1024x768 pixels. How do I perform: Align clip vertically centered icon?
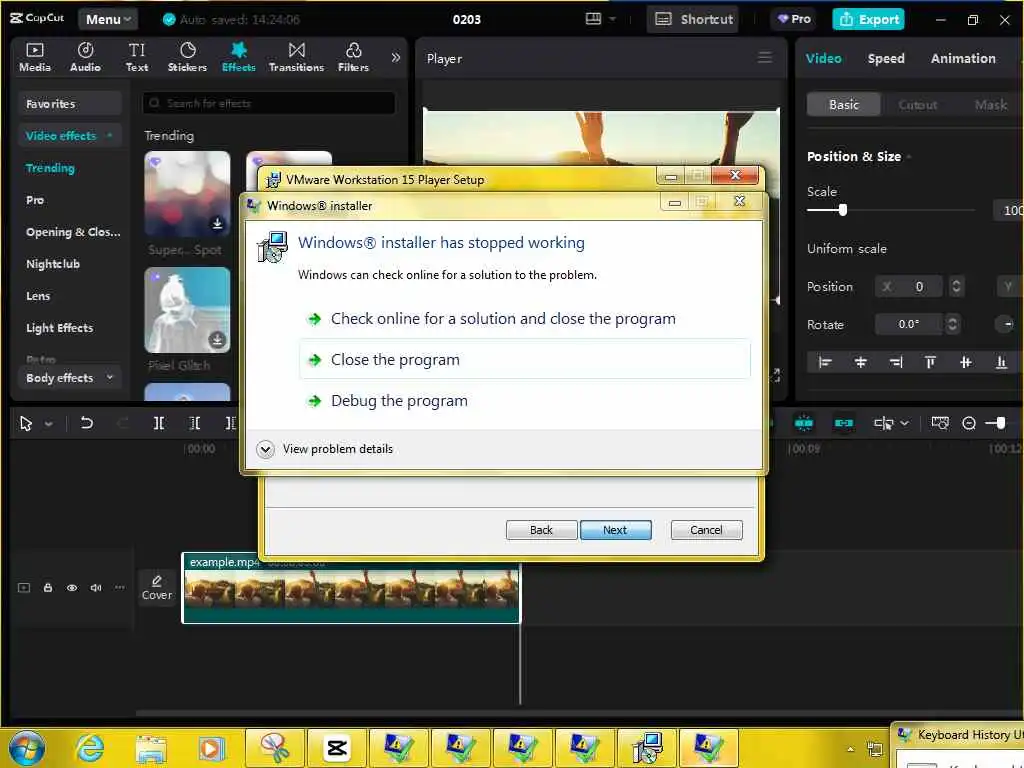[965, 362]
